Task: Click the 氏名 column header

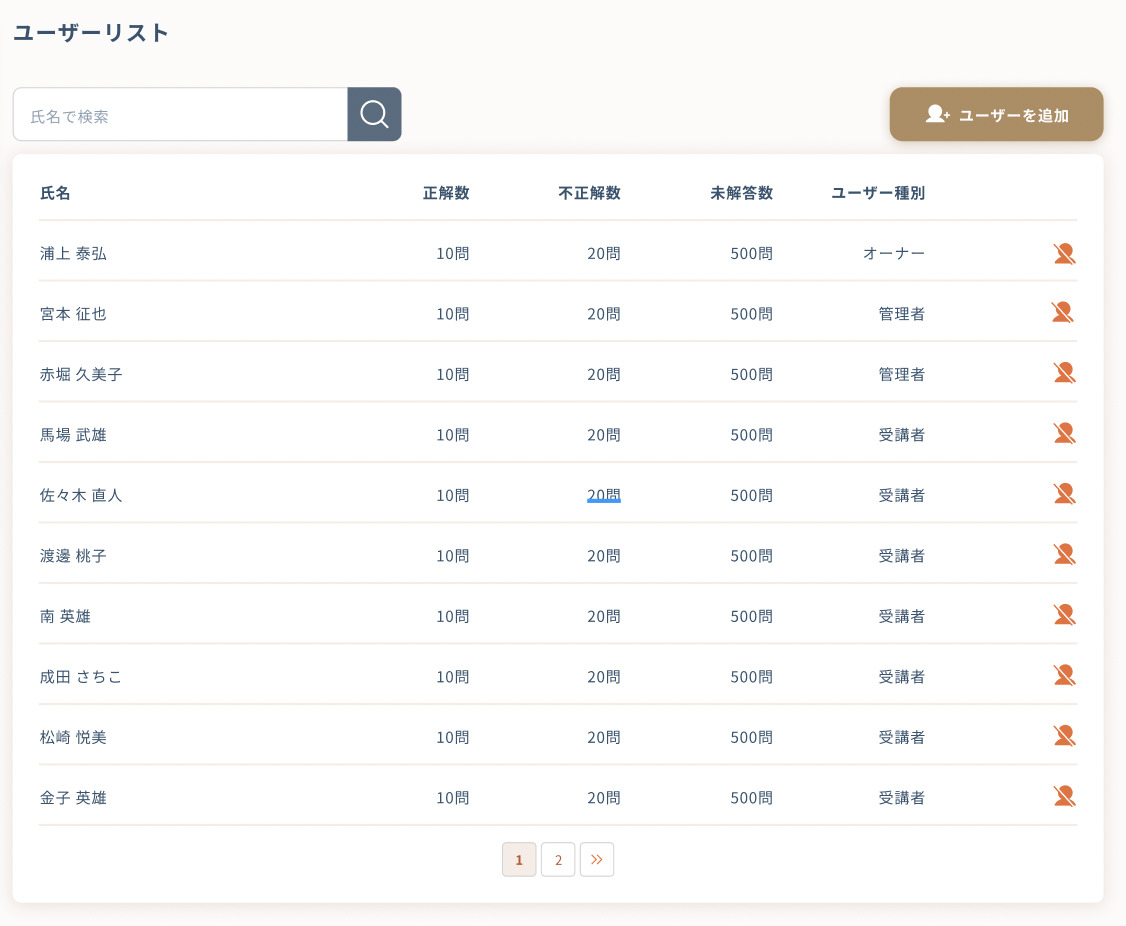Action: tap(55, 193)
